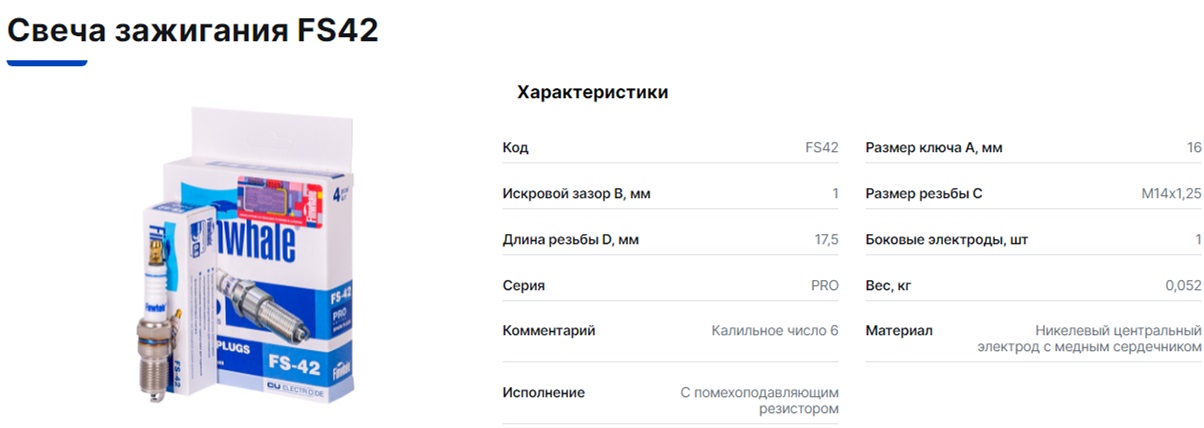Select the "Боковые электроды, шт" label

pos(946,240)
